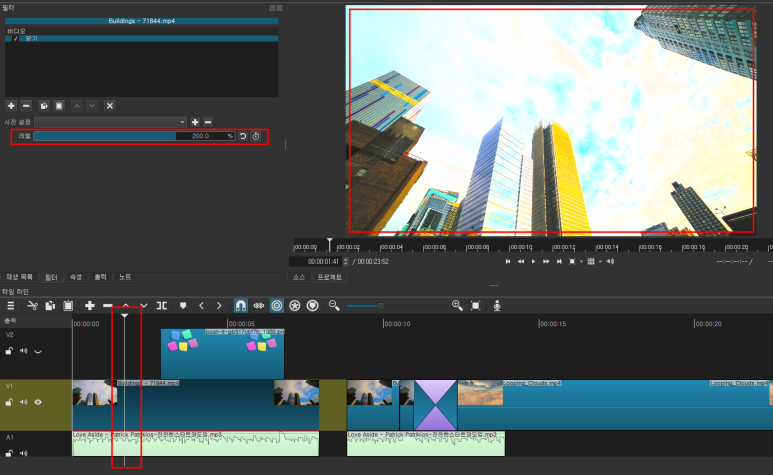This screenshot has height=475, width=773.
Task: Lift the clip from the timeline
Action: tap(126, 306)
